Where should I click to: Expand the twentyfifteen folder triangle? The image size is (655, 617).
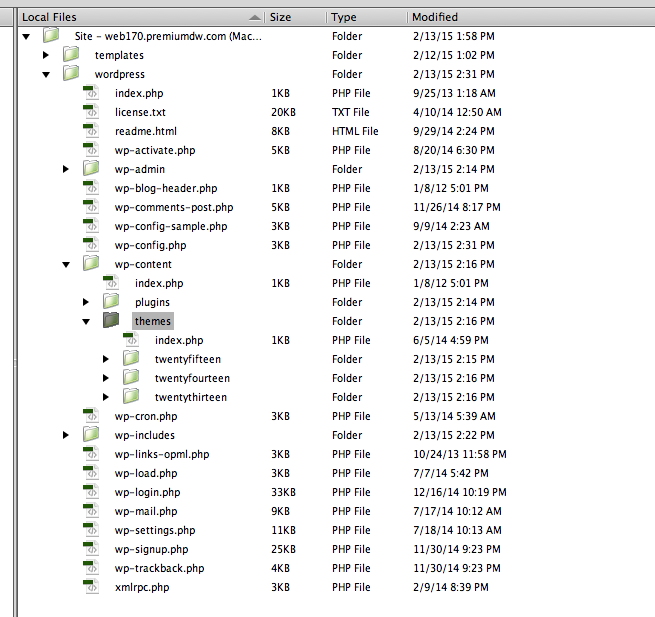pos(106,359)
